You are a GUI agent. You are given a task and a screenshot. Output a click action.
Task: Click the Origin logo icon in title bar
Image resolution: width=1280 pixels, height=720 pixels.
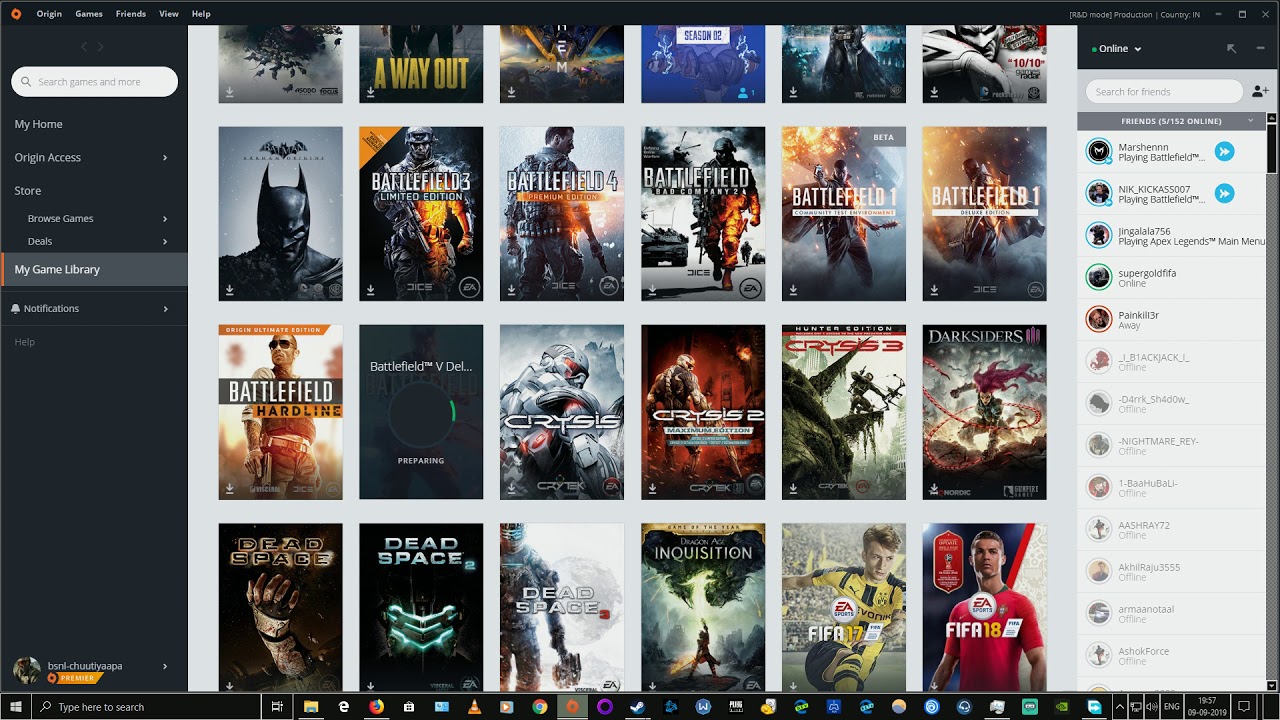(x=15, y=14)
